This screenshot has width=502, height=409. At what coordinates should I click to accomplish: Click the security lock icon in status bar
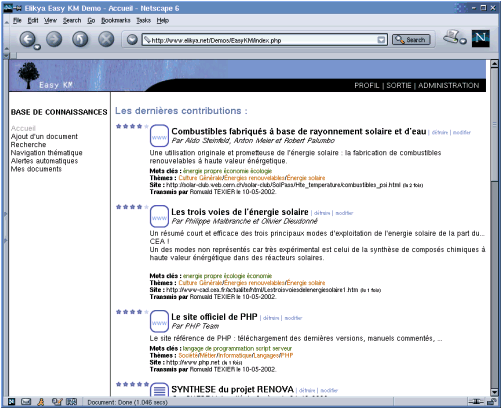491,402
